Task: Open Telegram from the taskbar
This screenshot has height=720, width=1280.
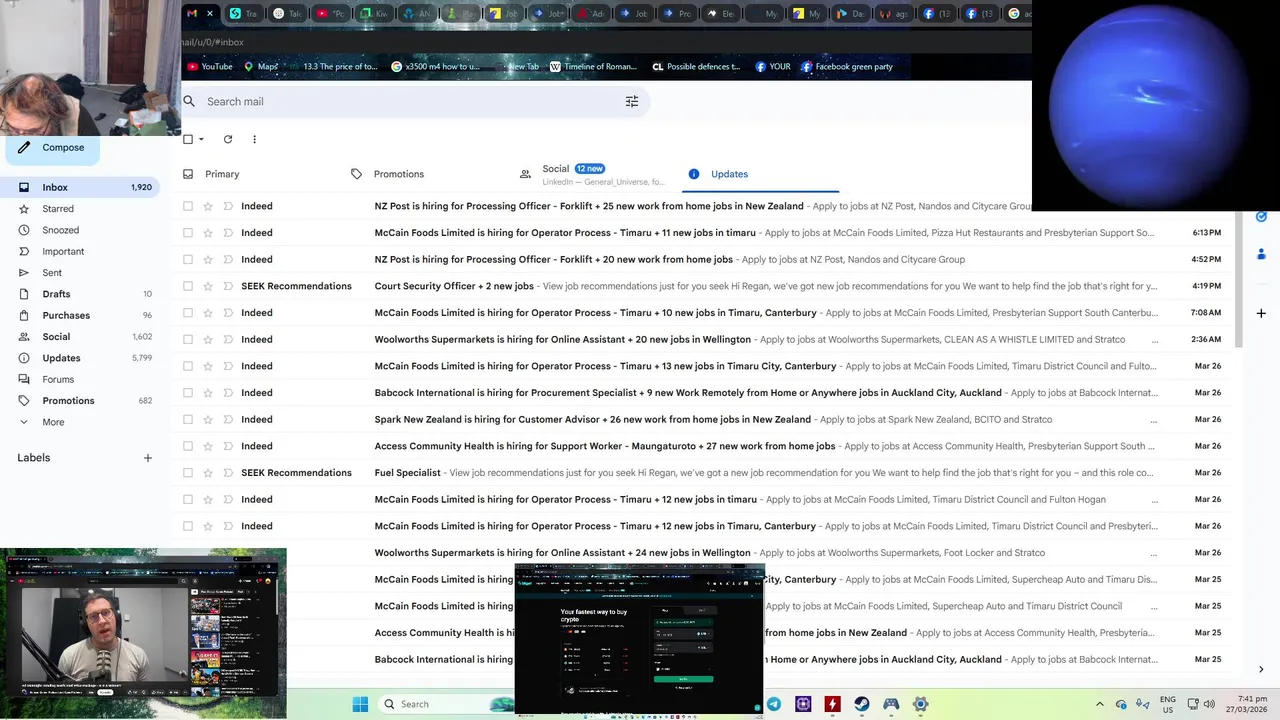Action: point(774,704)
